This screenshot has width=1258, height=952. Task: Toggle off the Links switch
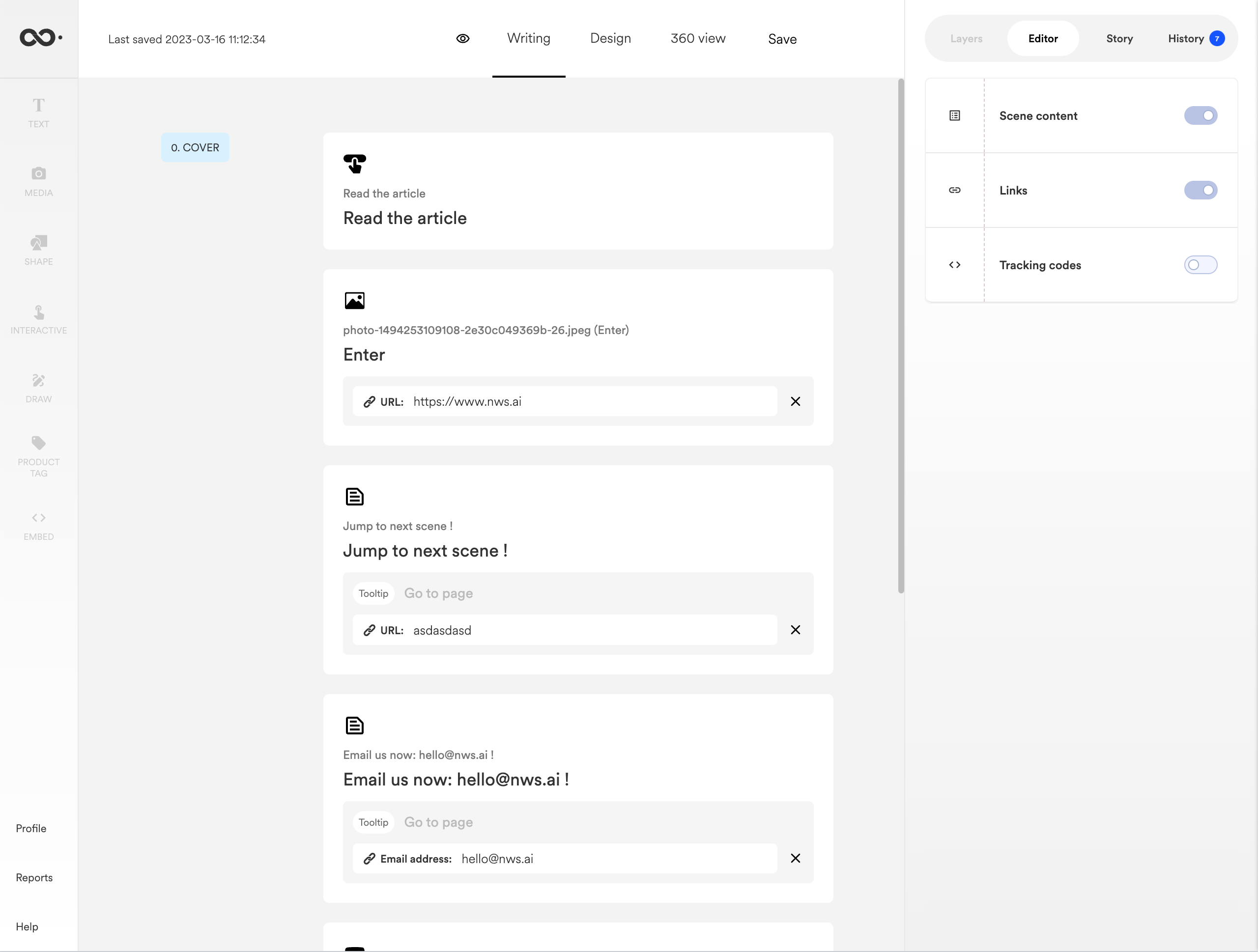click(x=1201, y=190)
